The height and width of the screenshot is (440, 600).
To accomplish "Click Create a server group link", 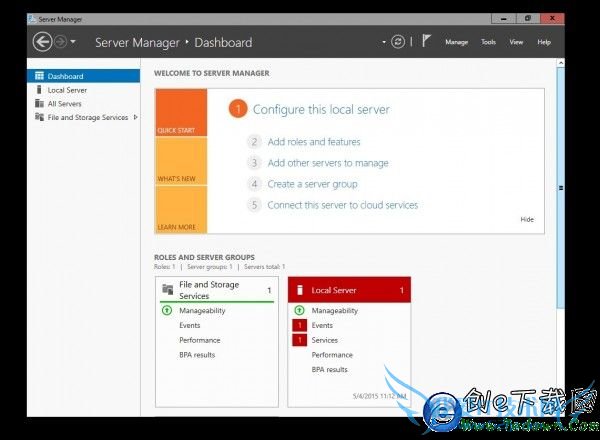I will 312,184.
